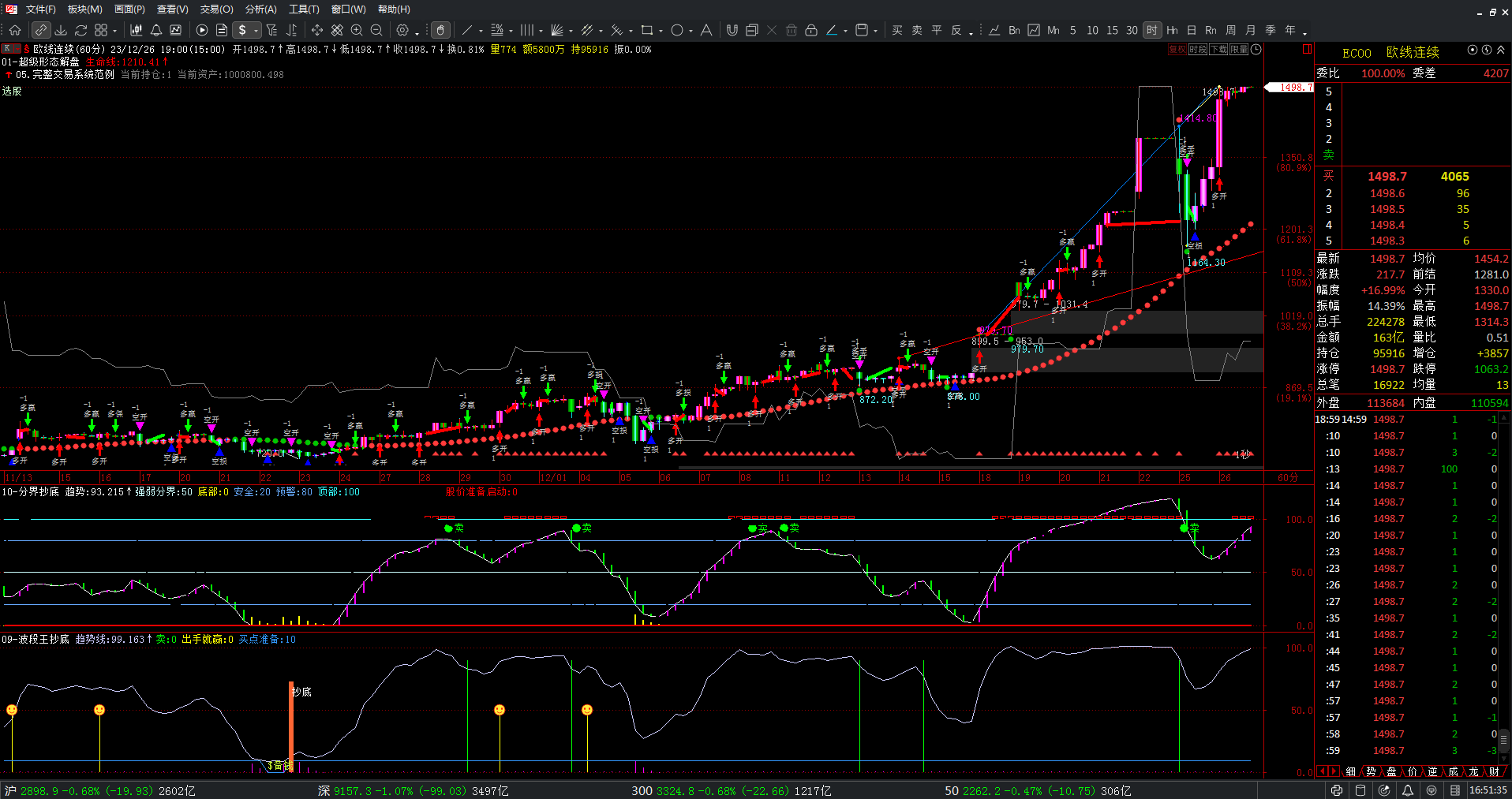
Task: Open the candlestick chart icon
Action: pyautogui.click(x=137, y=30)
